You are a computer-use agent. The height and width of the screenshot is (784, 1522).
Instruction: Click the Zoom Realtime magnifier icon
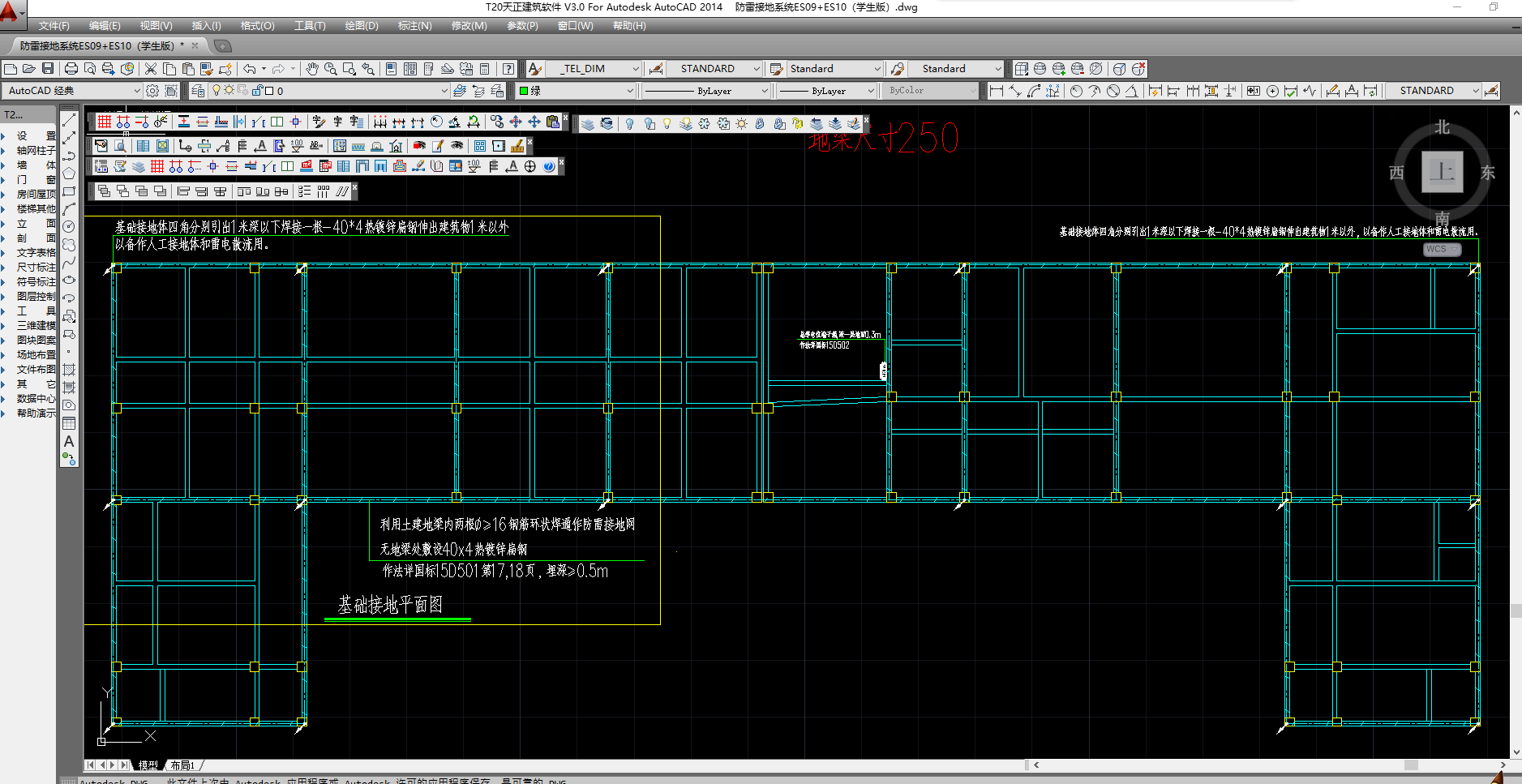(x=331, y=69)
